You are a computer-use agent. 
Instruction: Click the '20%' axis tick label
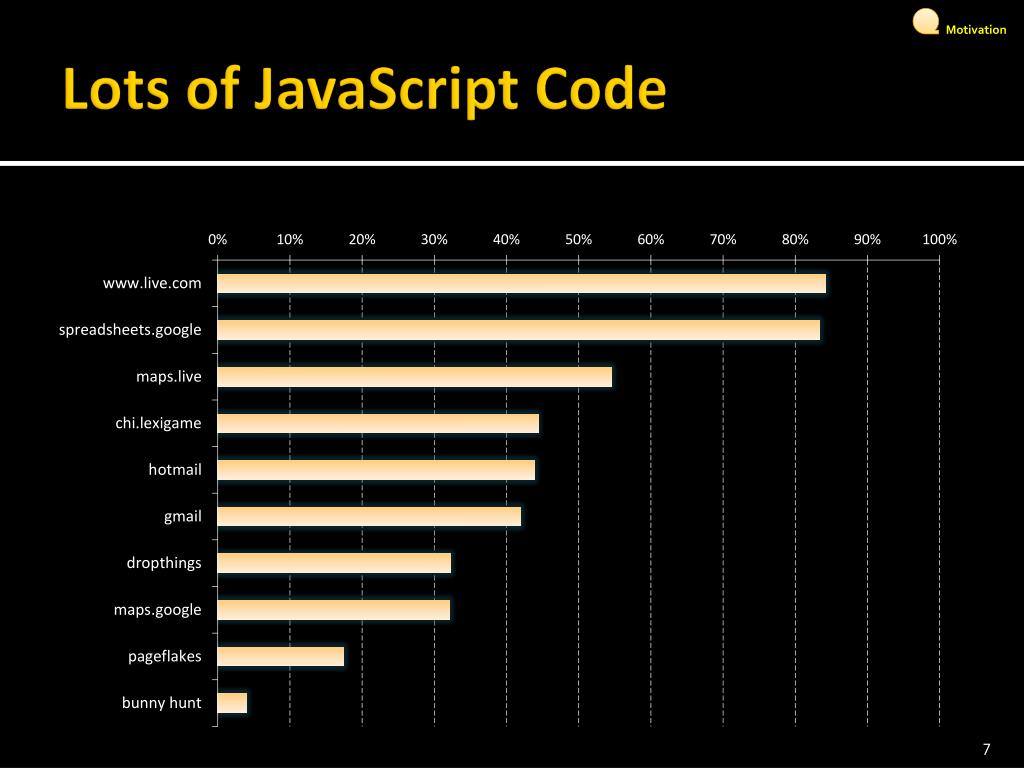click(x=362, y=240)
